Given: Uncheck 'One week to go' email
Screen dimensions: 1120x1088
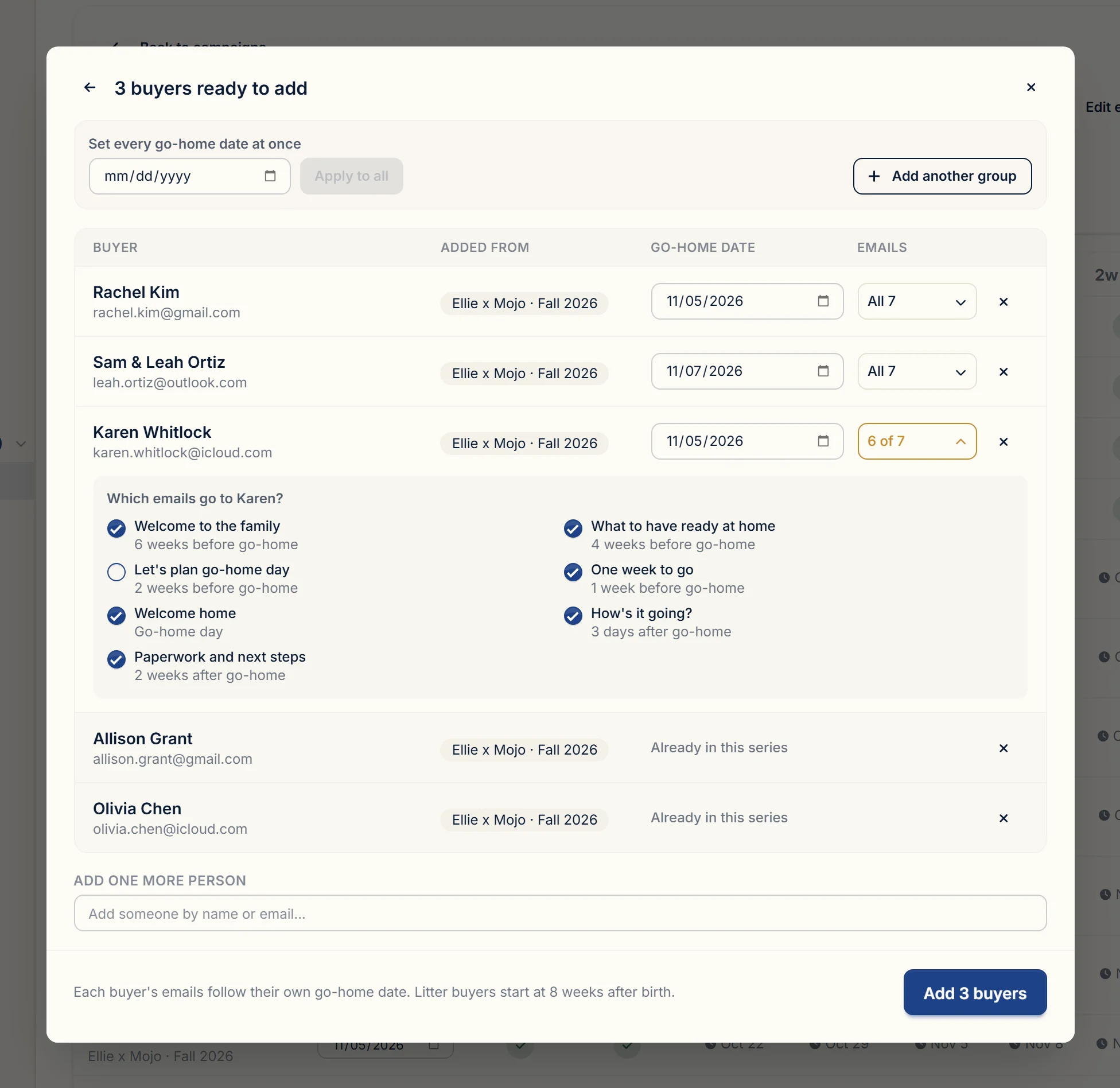Looking at the screenshot, I should click(573, 572).
